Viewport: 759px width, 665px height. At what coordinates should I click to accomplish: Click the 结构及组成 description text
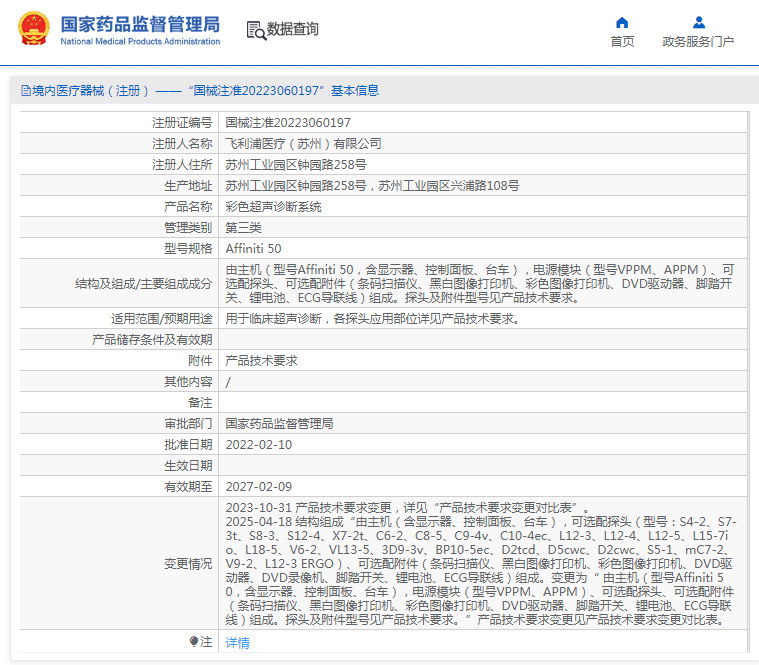point(480,284)
